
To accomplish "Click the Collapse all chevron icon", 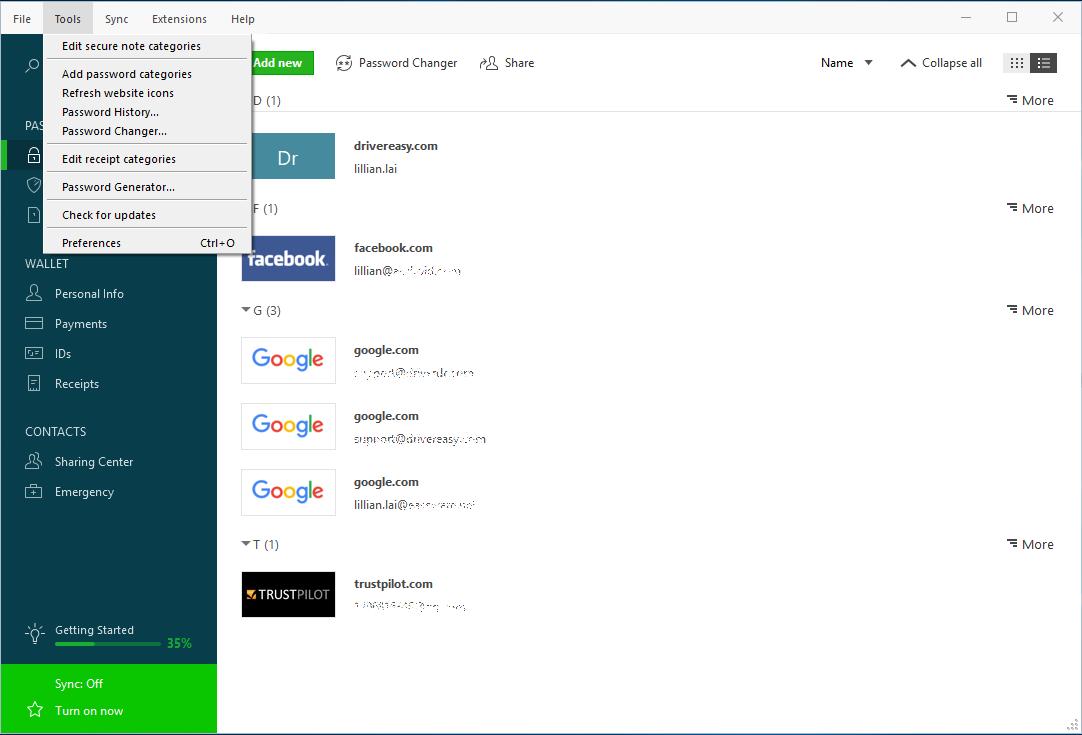I will click(908, 63).
